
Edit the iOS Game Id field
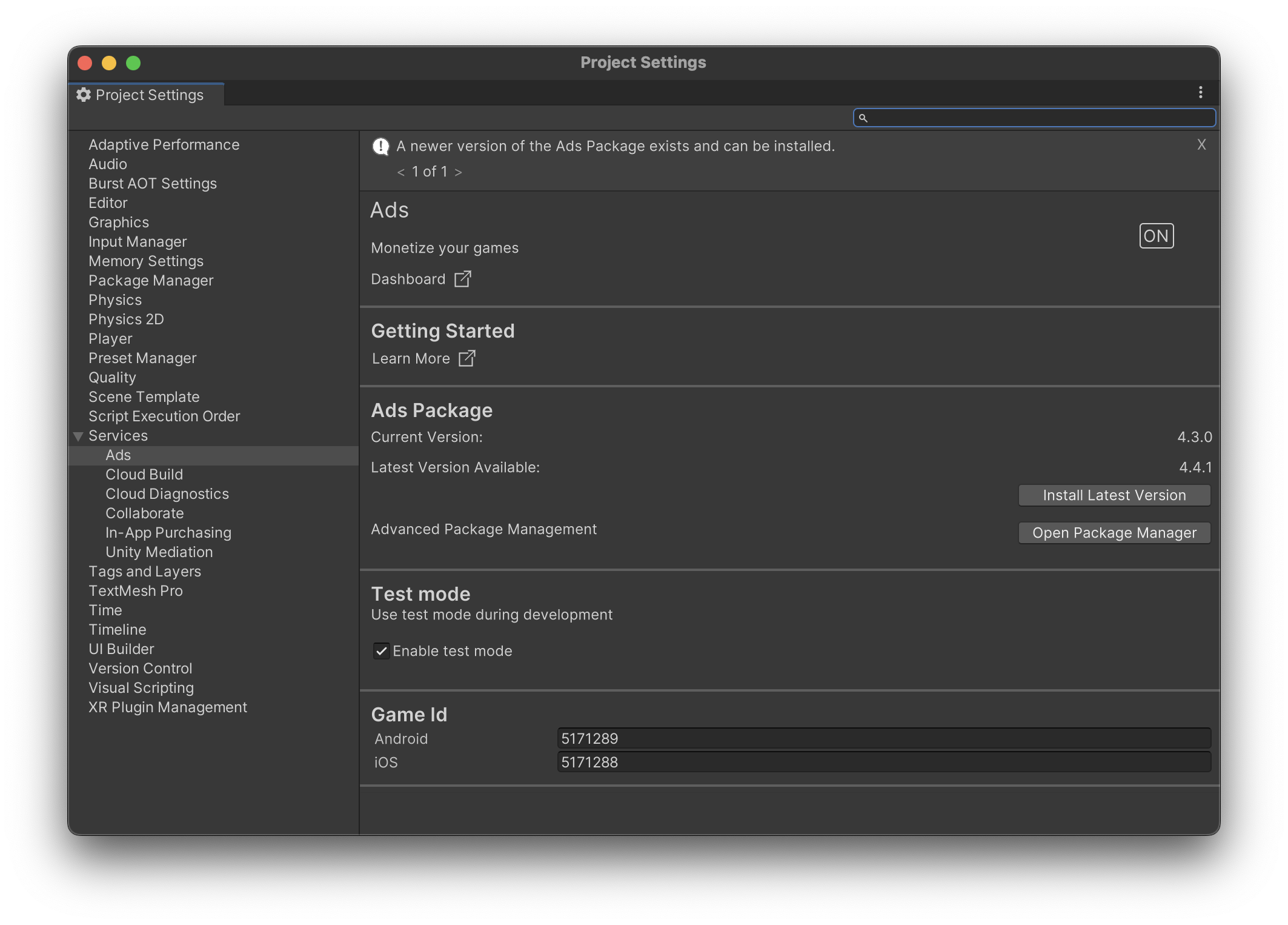pos(884,762)
